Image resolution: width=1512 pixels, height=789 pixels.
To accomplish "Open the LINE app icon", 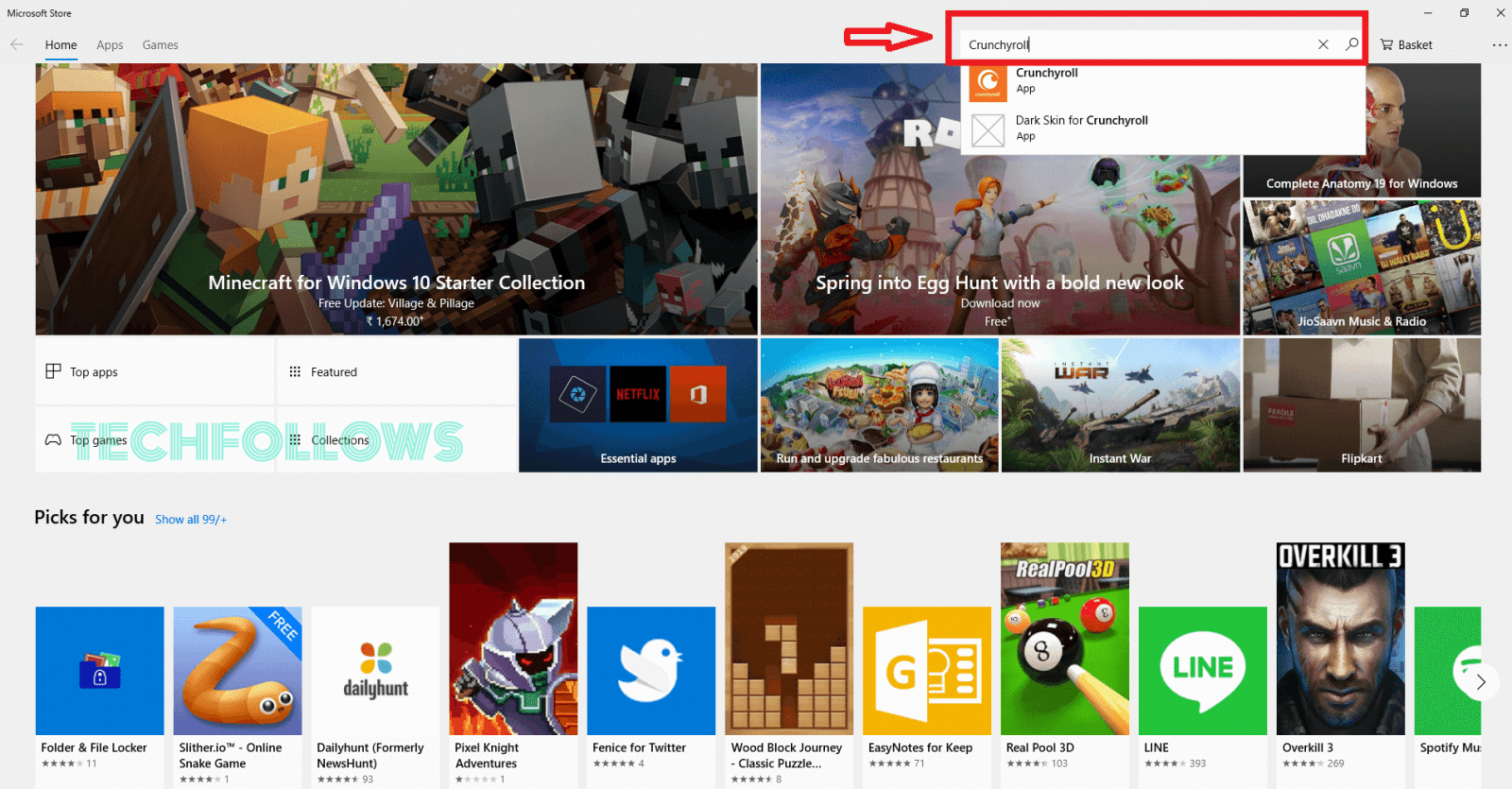I will pos(1203,671).
